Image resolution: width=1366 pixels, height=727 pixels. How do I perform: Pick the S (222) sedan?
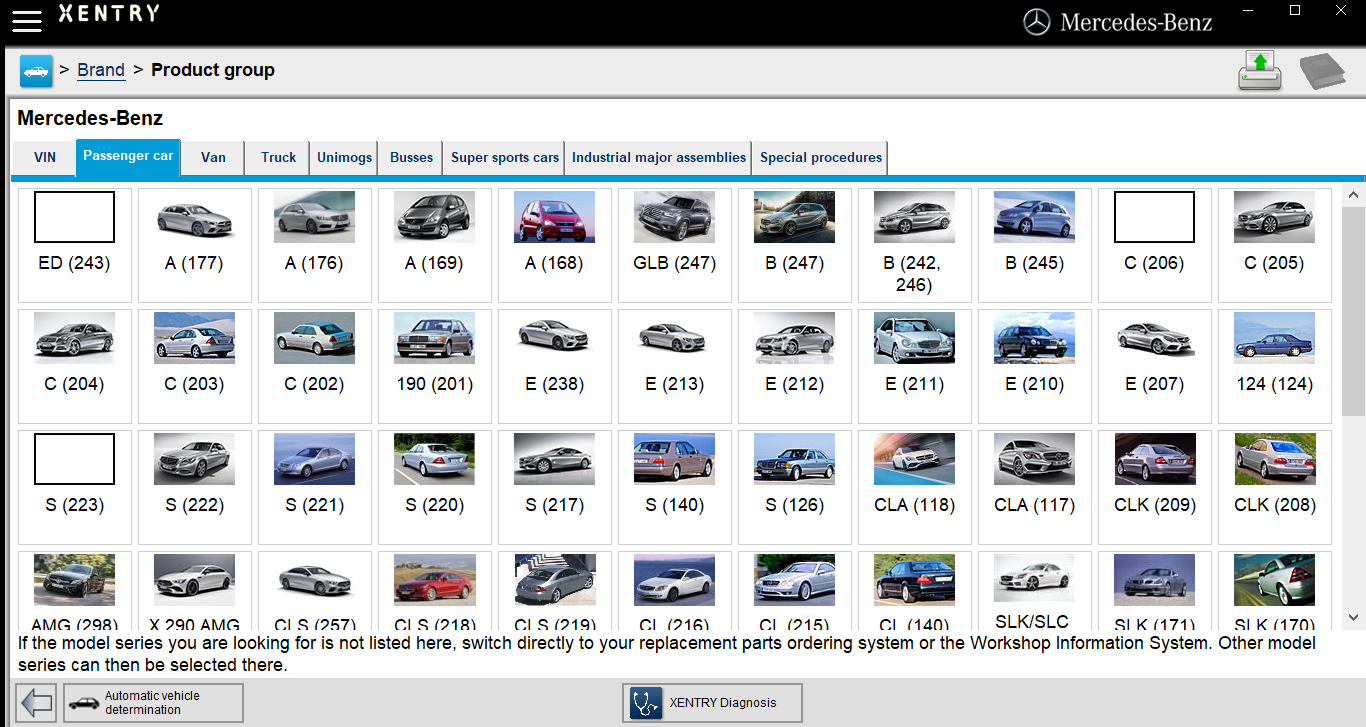click(x=195, y=487)
